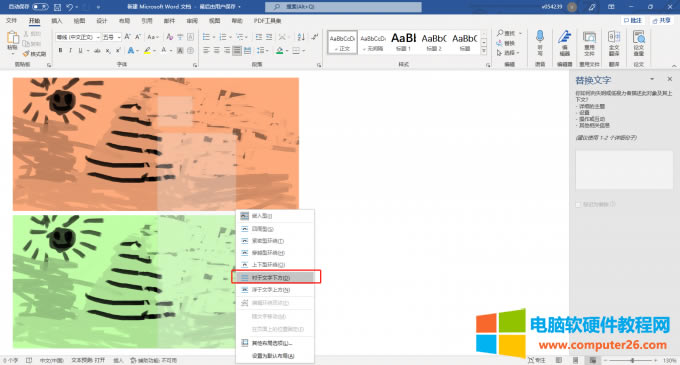Expand the styles gallery more arrow
The height and width of the screenshot is (365, 680).
(484, 51)
